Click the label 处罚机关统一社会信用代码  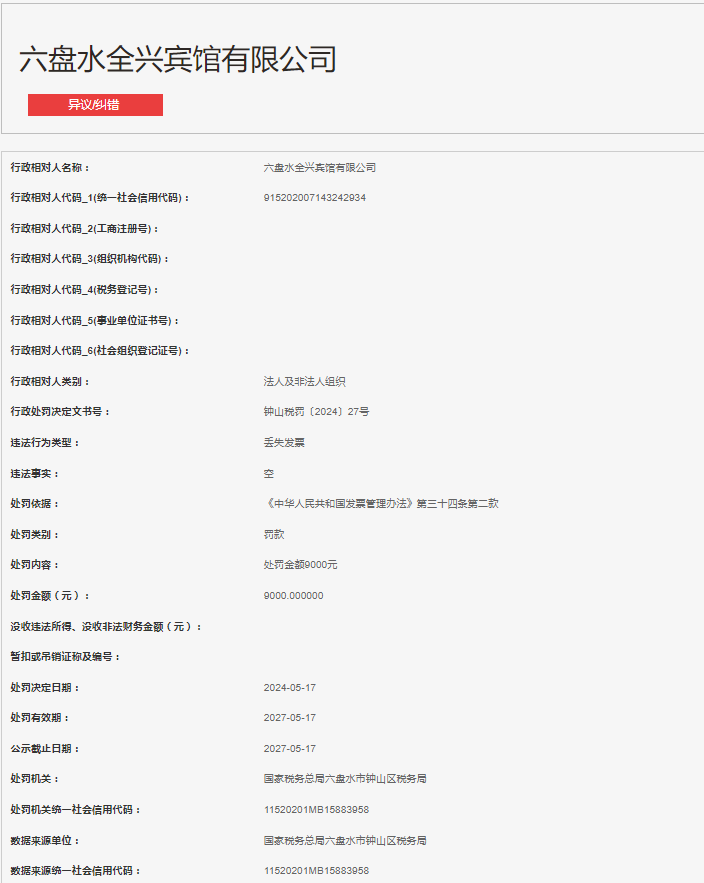tap(75, 810)
